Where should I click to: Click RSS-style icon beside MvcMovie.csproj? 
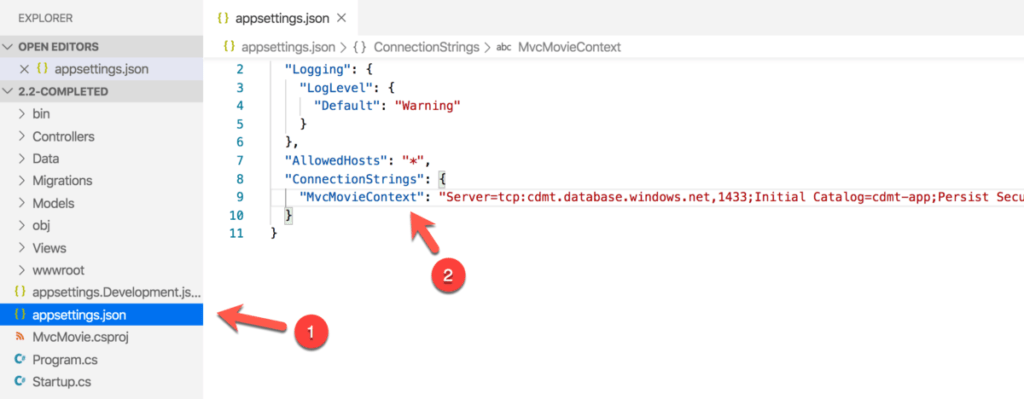[x=20, y=337]
